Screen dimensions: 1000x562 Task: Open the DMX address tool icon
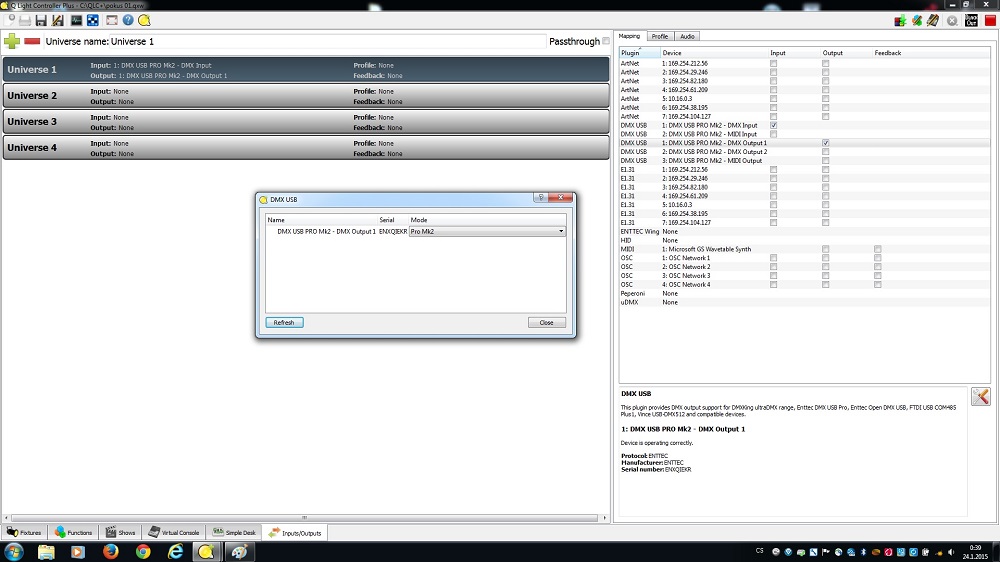[x=93, y=20]
